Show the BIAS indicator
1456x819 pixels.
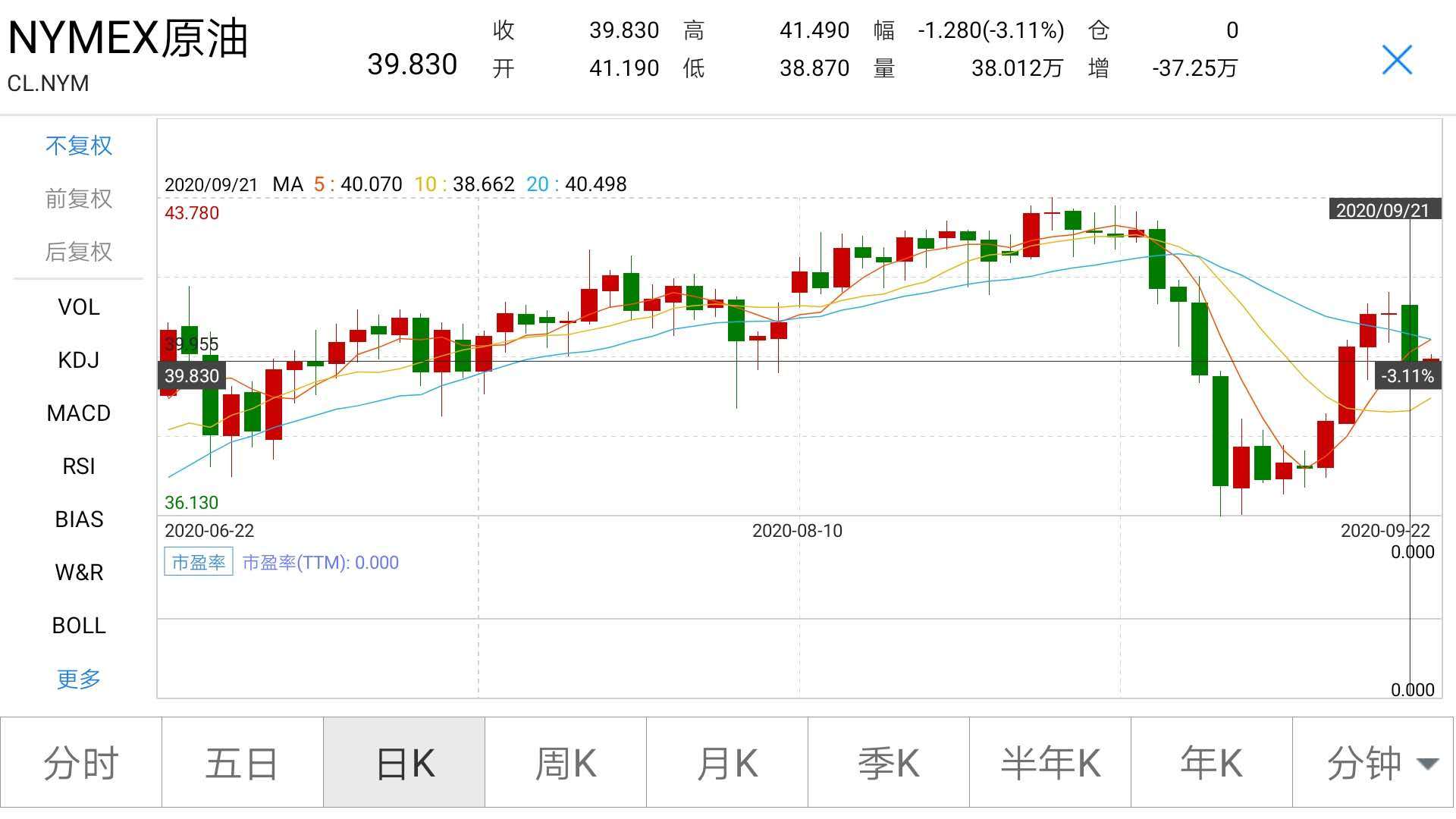coord(79,519)
